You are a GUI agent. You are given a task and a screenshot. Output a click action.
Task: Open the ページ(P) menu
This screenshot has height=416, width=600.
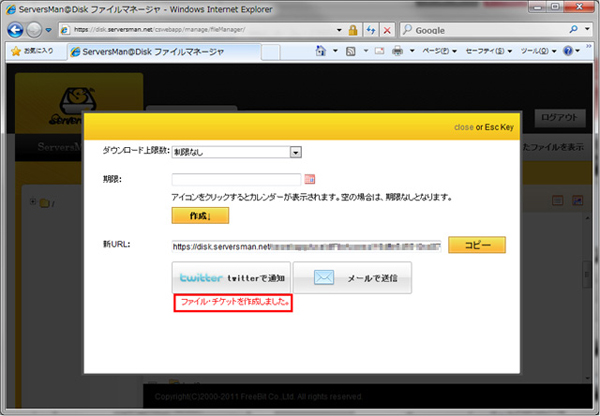439,51
